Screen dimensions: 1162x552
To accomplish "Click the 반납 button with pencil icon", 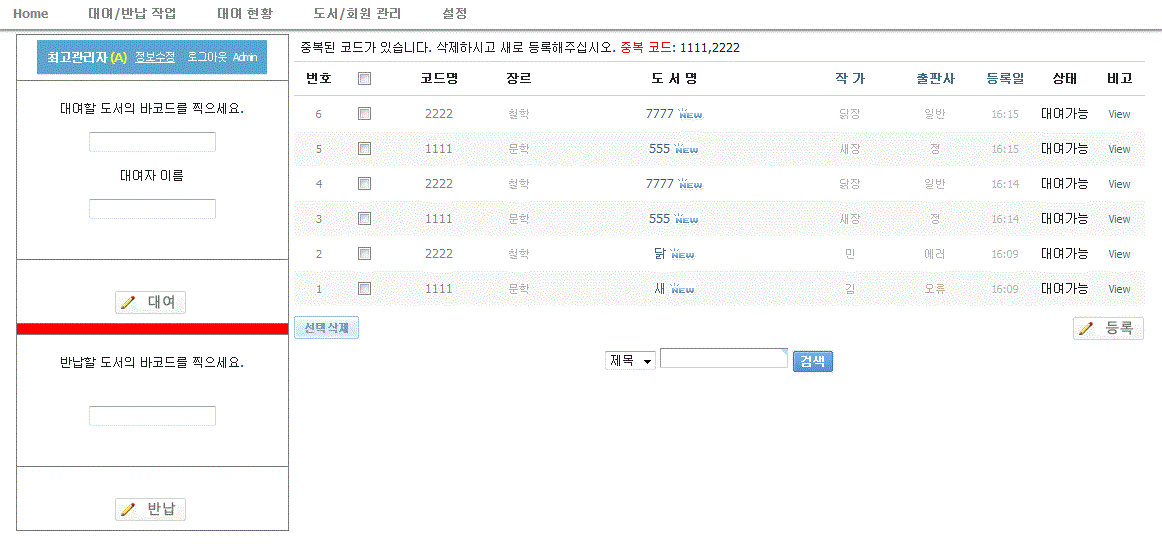I will [150, 509].
